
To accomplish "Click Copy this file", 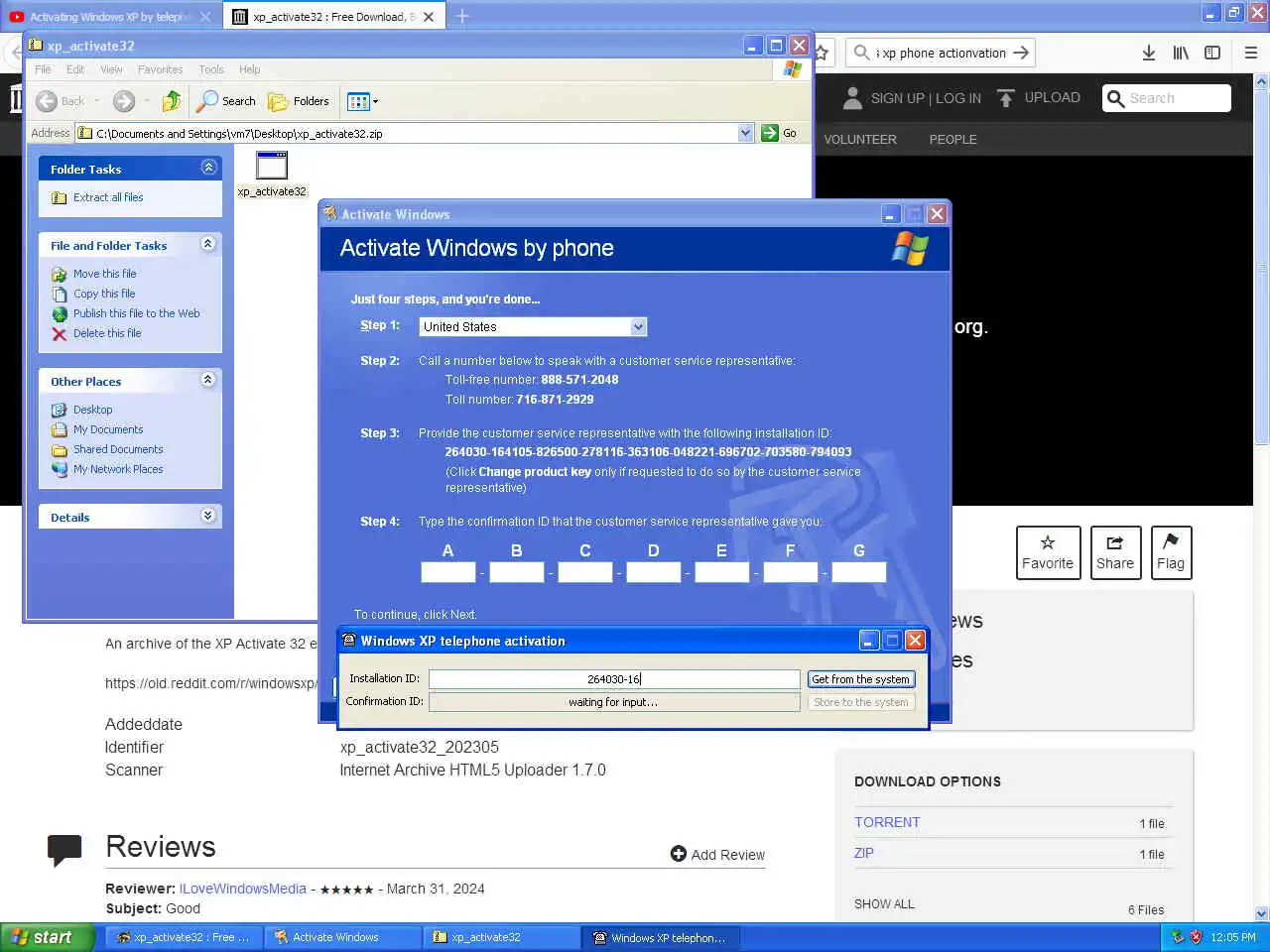I will click(x=104, y=294).
